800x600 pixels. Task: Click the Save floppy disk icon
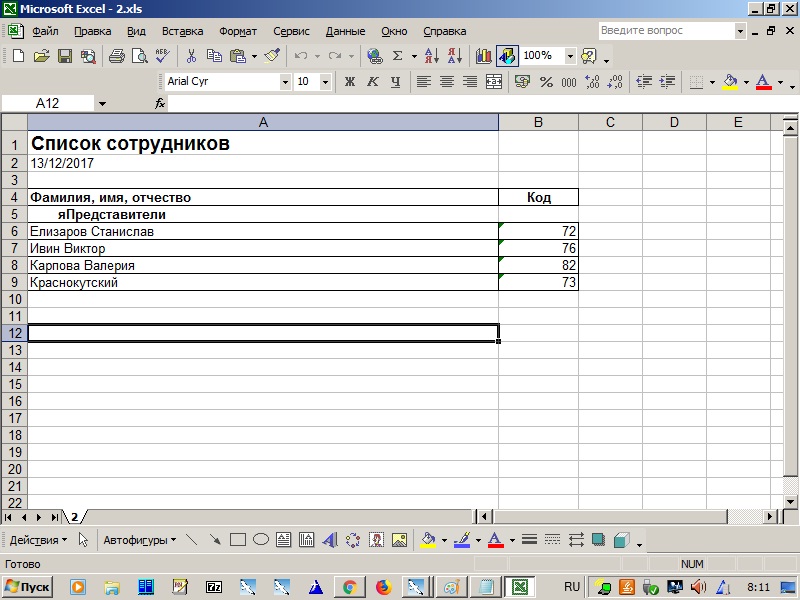click(x=64, y=56)
